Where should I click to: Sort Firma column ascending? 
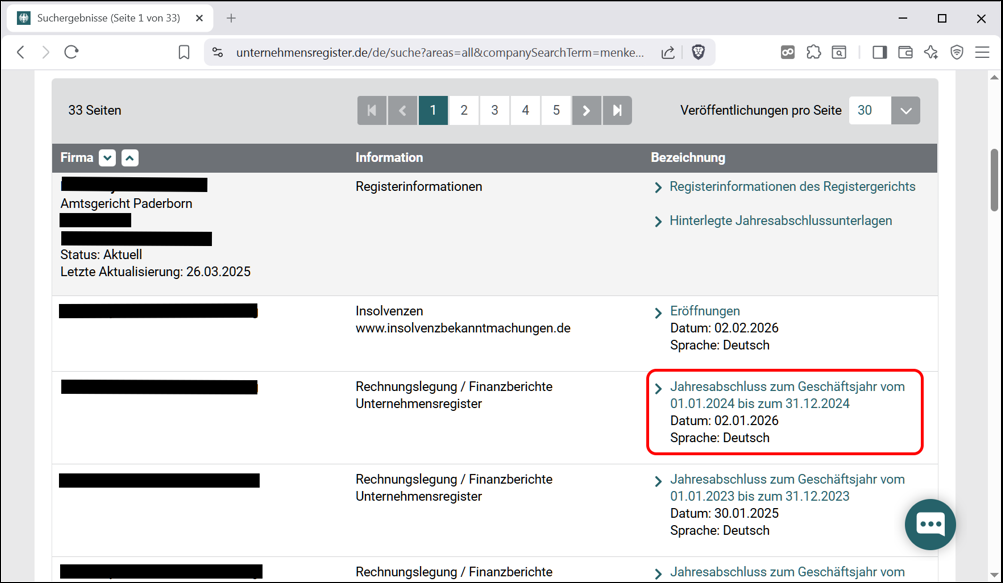(x=130, y=158)
